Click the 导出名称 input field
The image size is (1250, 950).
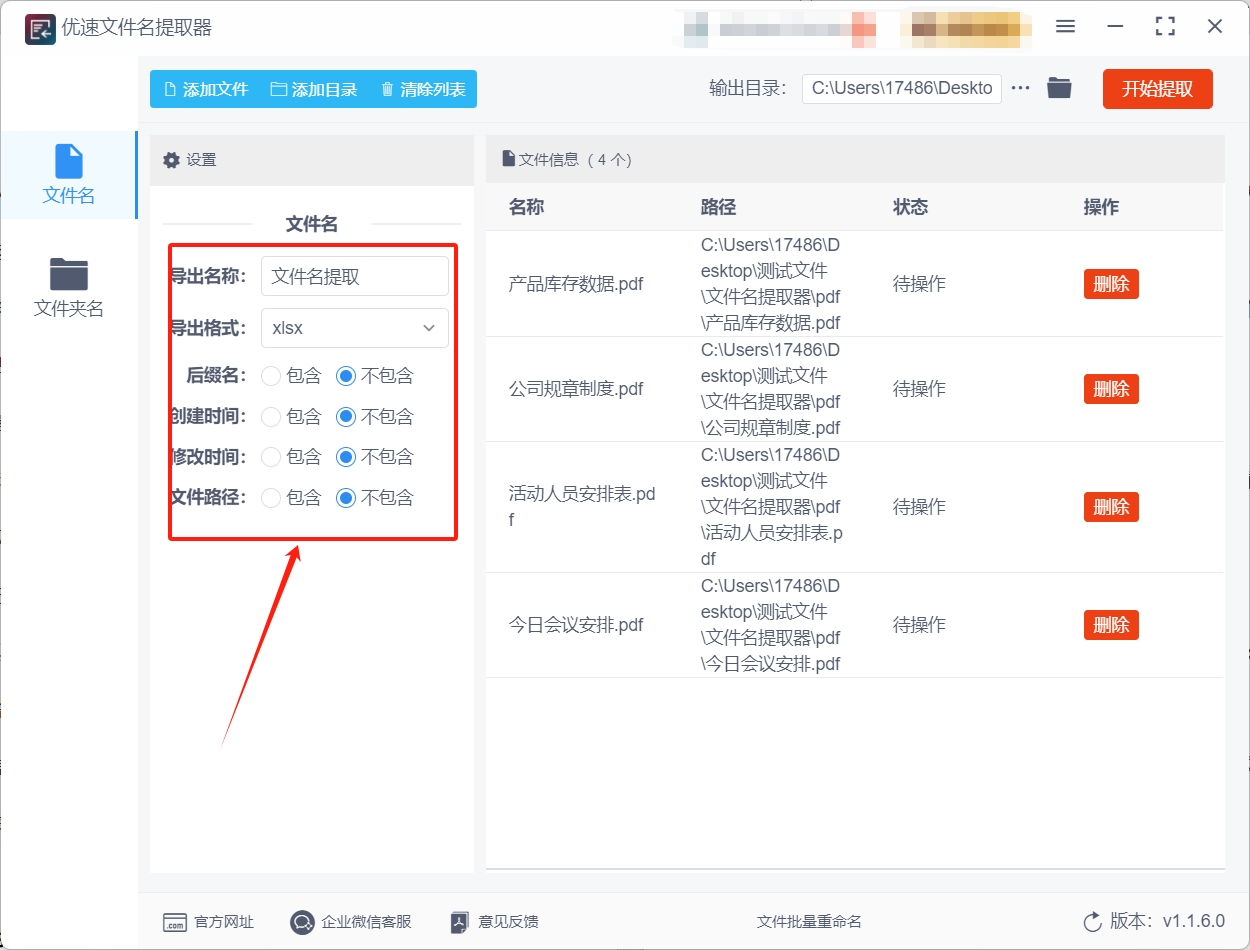[354, 276]
